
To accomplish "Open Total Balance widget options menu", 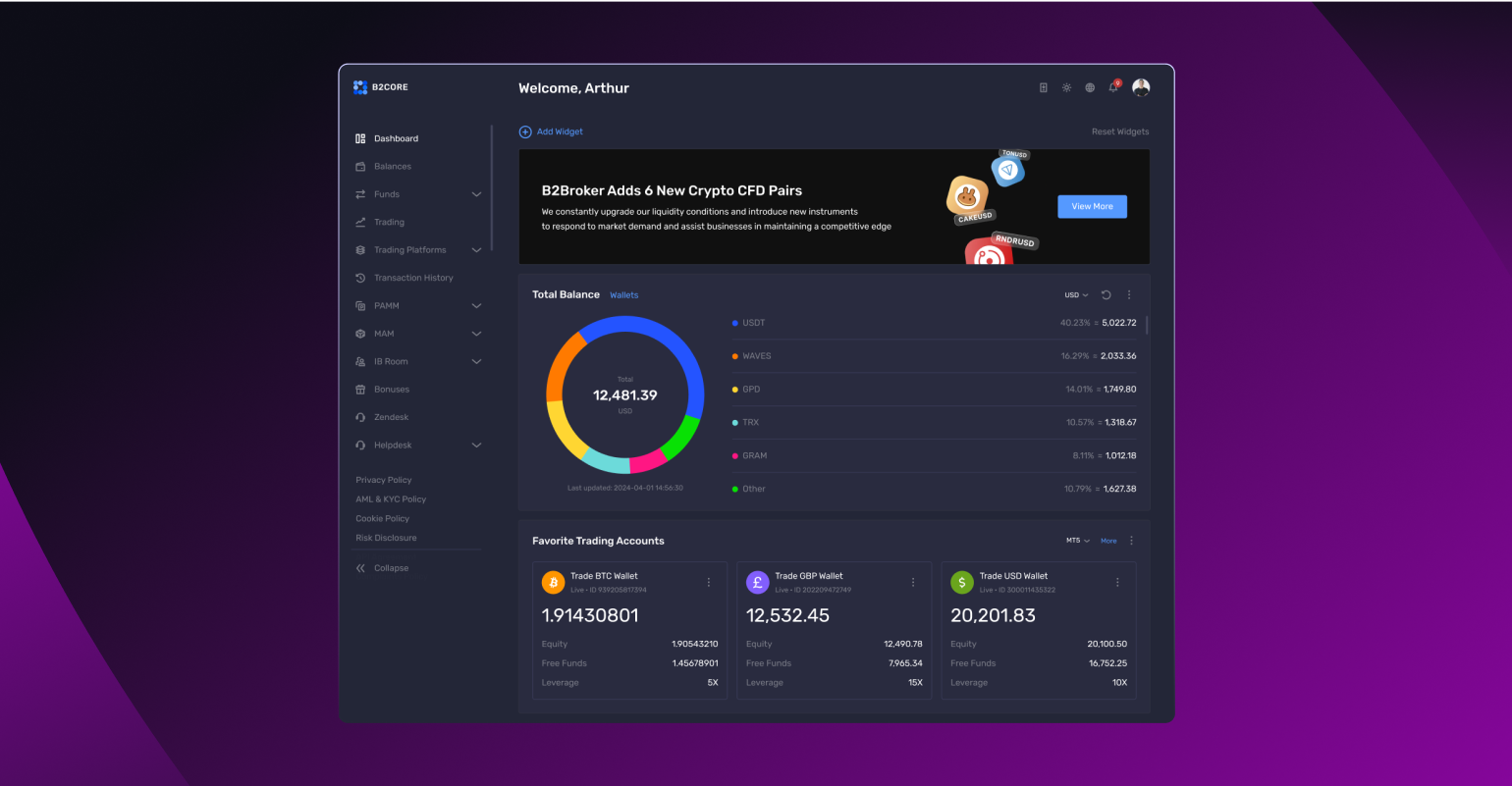I will (1129, 294).
